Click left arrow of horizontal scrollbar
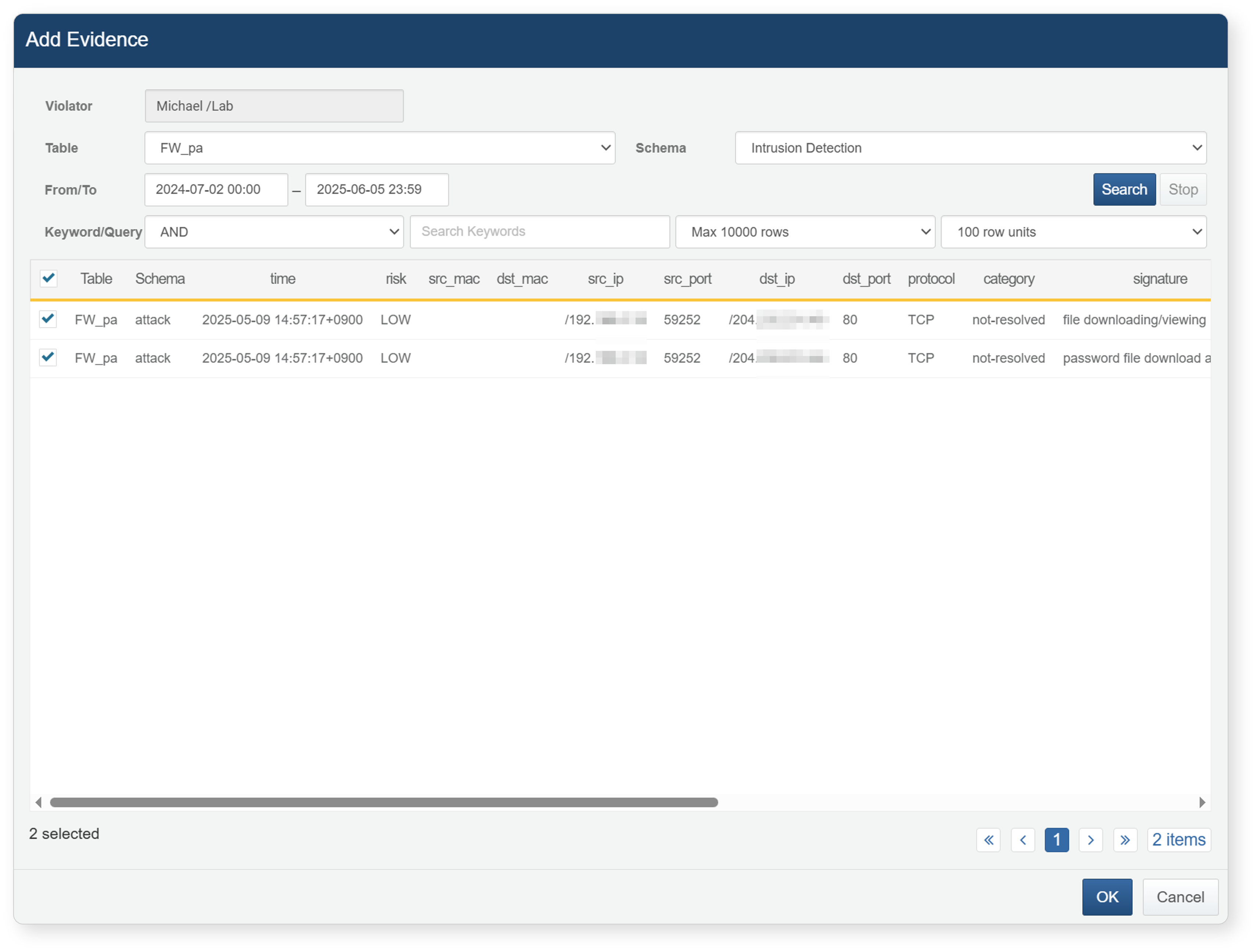Image resolution: width=1256 pixels, height=952 pixels. [x=39, y=802]
